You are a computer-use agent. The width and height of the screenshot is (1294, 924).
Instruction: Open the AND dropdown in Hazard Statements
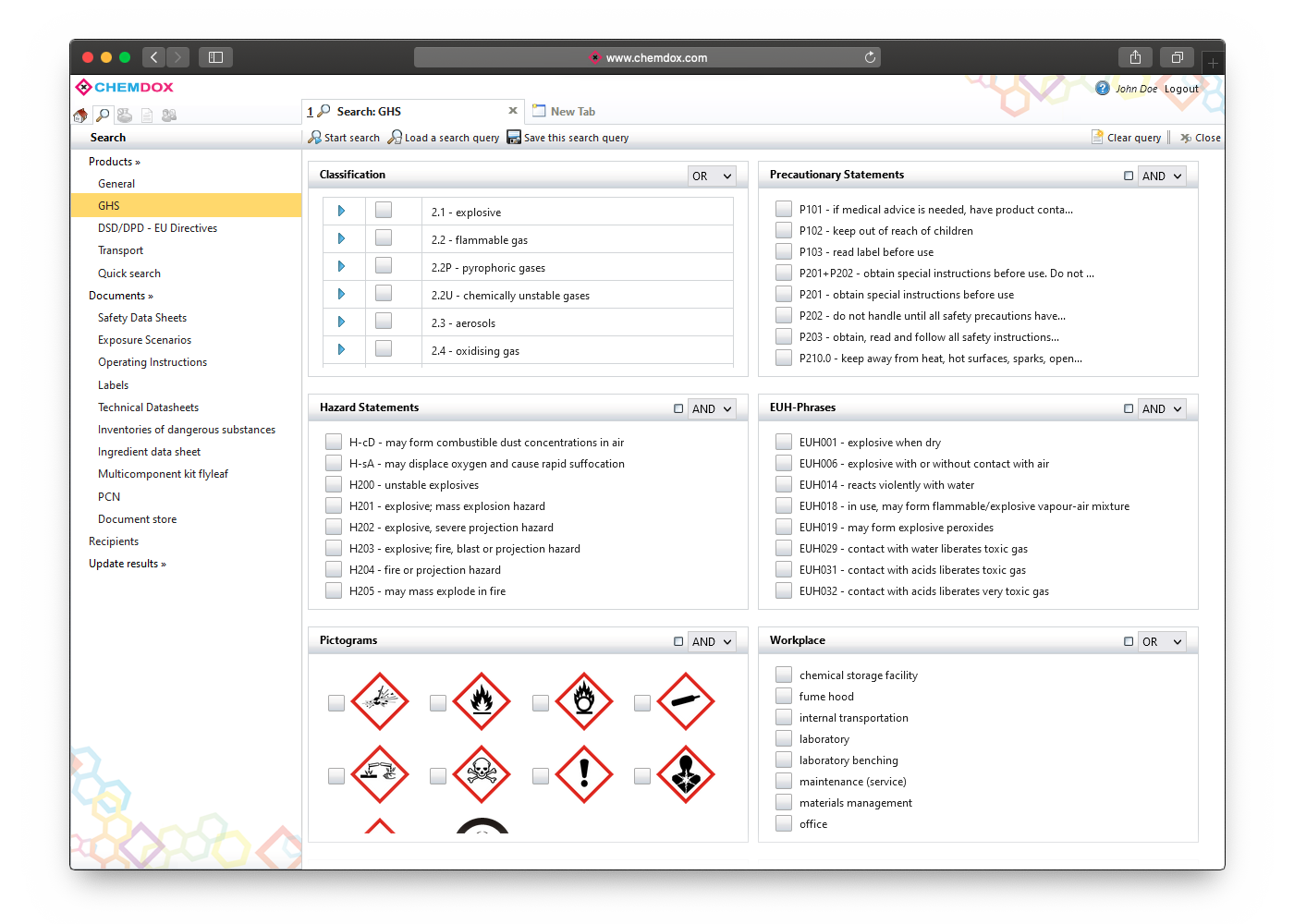click(x=712, y=408)
